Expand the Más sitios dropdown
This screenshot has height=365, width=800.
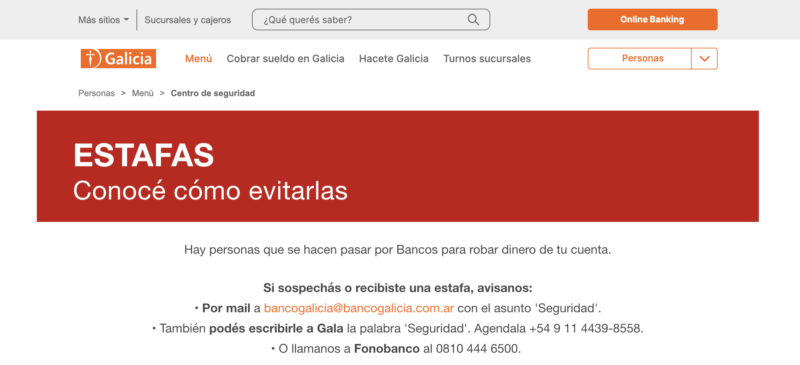(103, 20)
